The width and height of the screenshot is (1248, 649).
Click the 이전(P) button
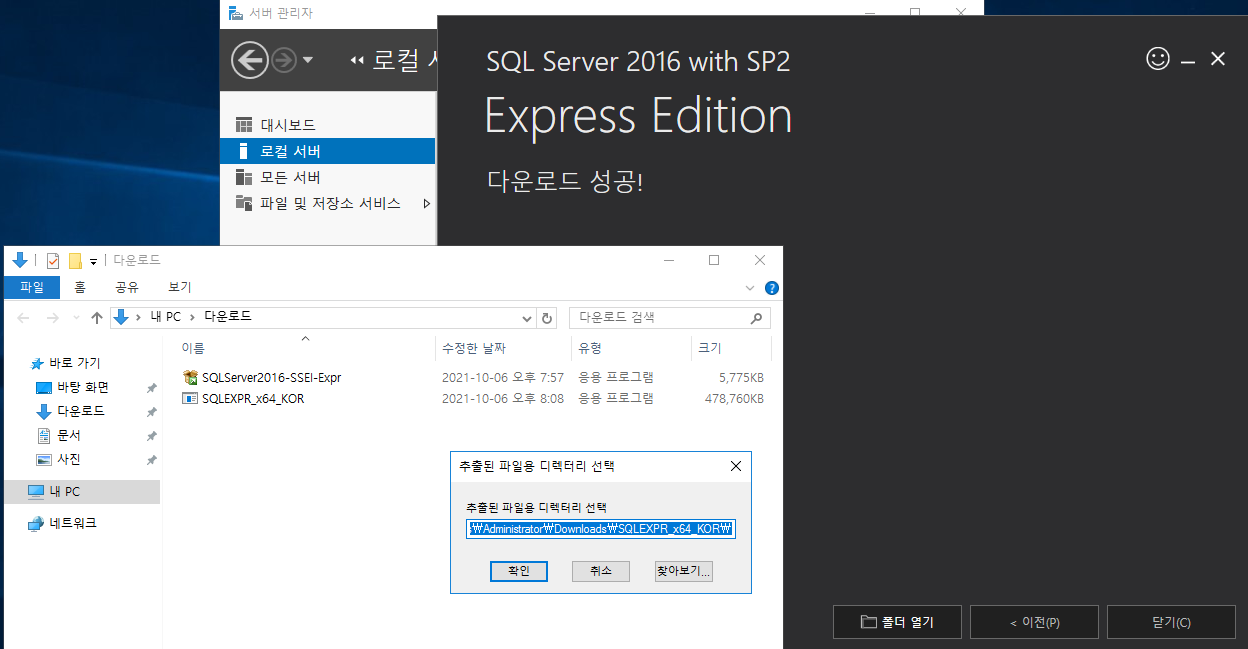coord(1034,622)
